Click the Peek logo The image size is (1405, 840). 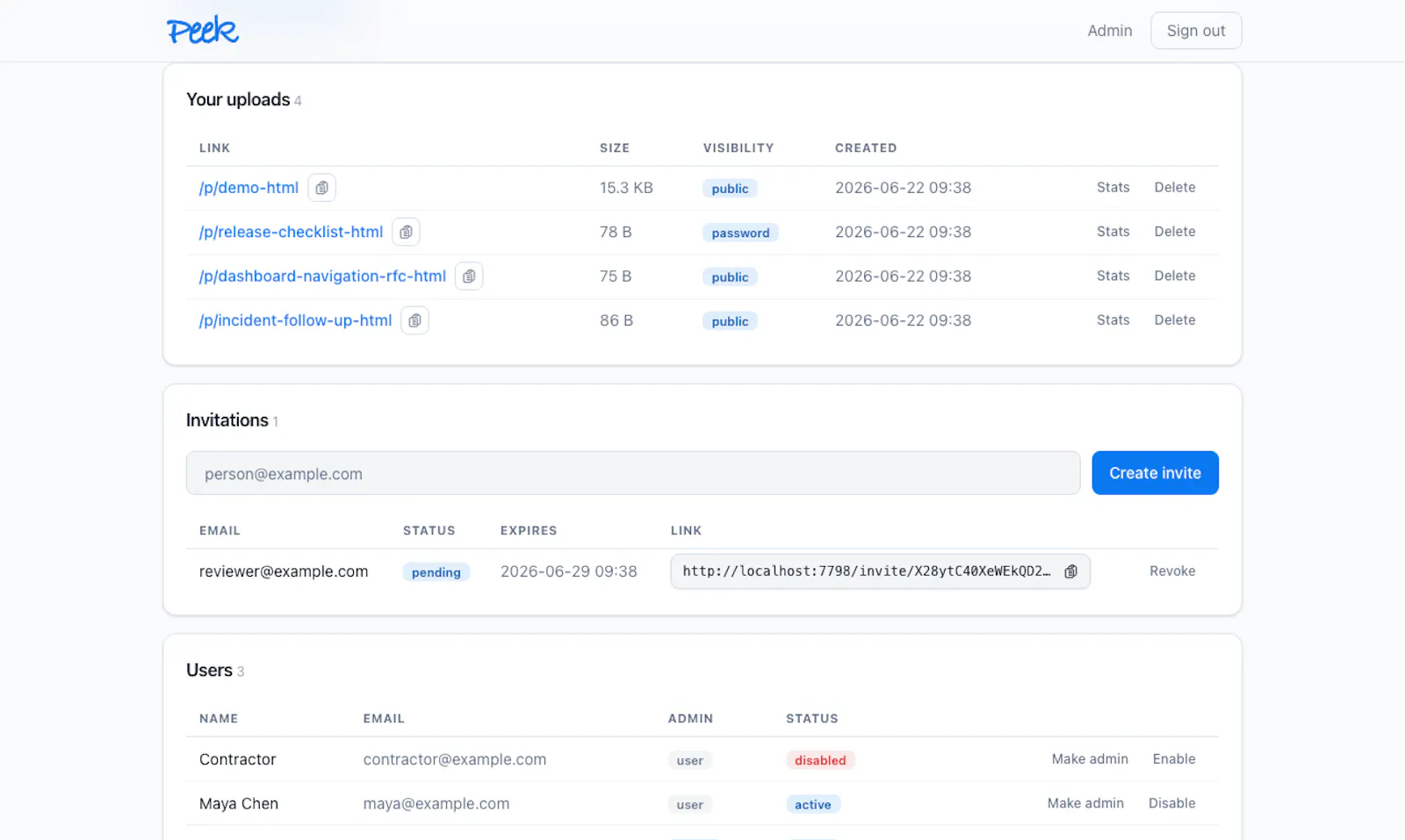click(203, 31)
